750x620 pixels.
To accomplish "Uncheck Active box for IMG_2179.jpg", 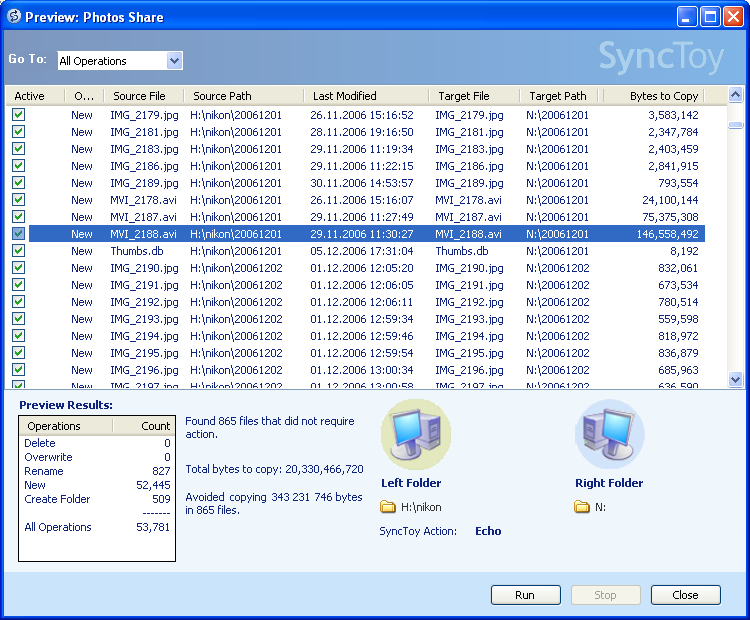I will 18,115.
